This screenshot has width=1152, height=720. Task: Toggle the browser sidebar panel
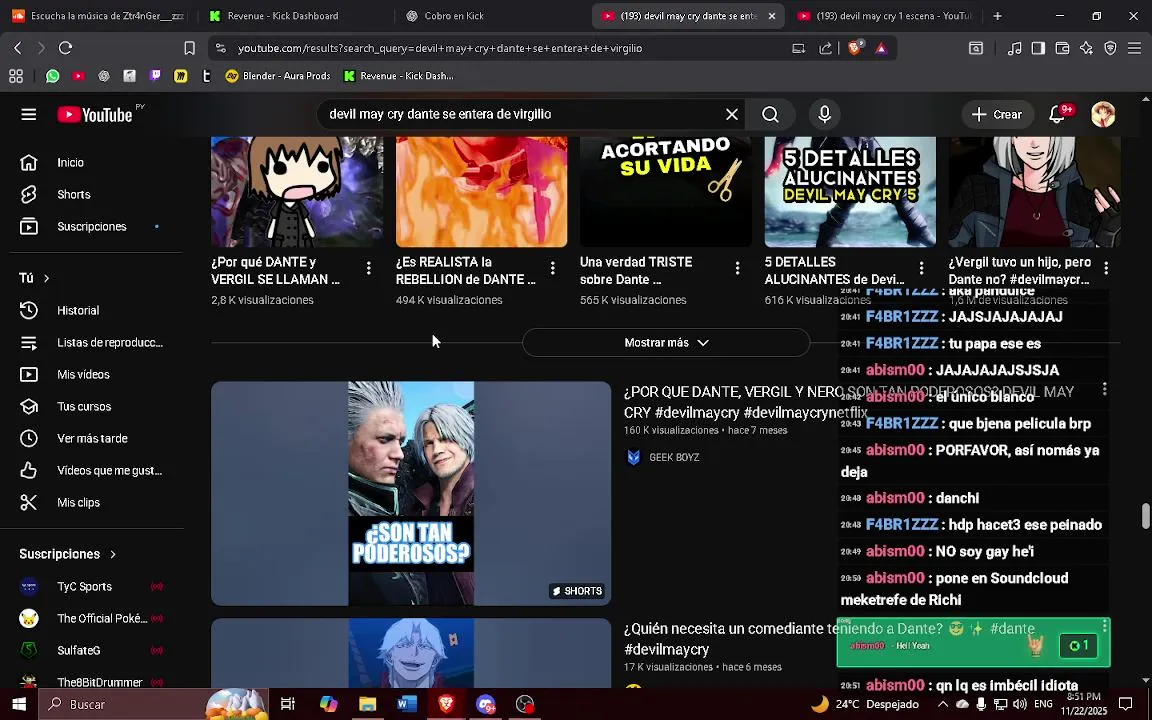pos(1038,48)
